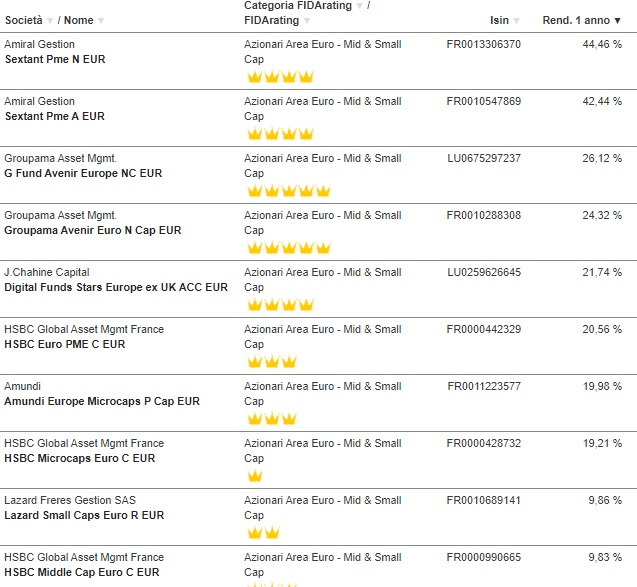The width and height of the screenshot is (637, 587).
Task: Click crown rating of Amundi Europe Microcaps
Action: click(272, 418)
